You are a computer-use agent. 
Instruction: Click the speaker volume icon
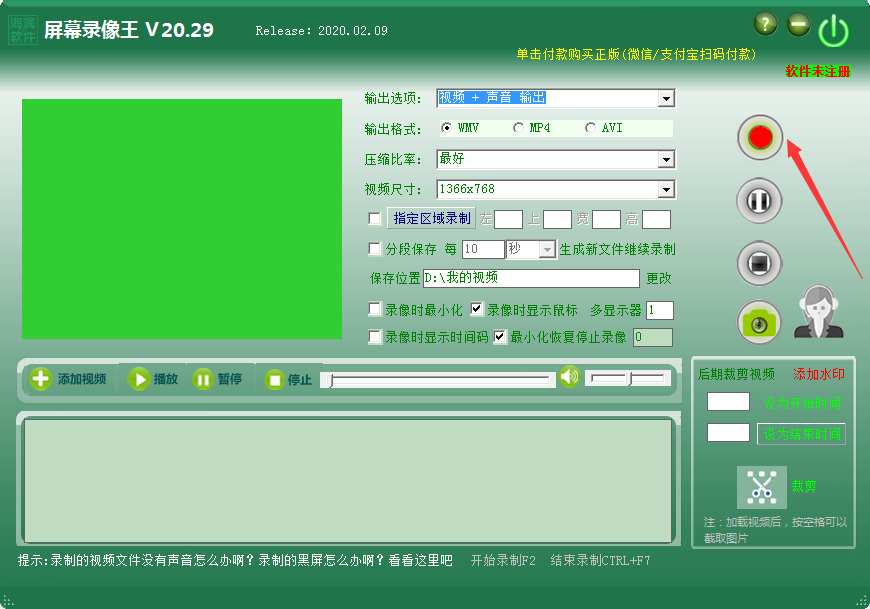click(x=568, y=378)
